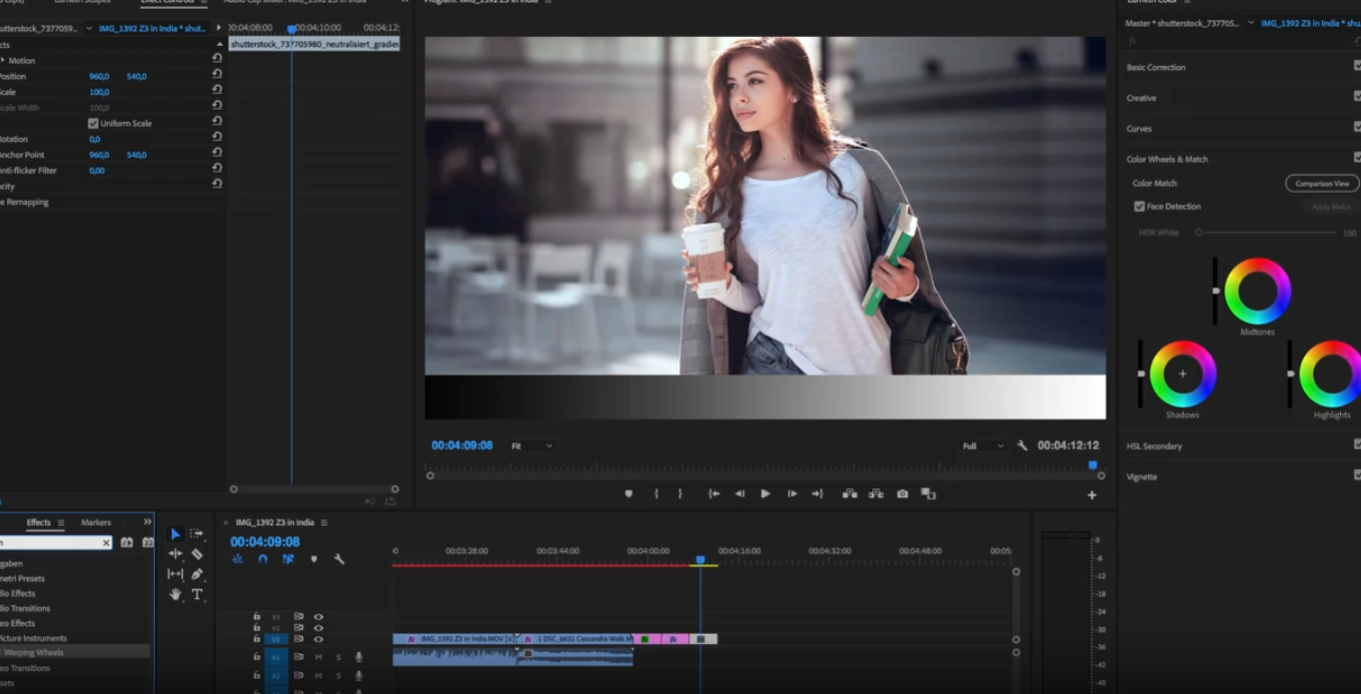Click the Position X value 960,0
1361x694 pixels.
coord(99,77)
